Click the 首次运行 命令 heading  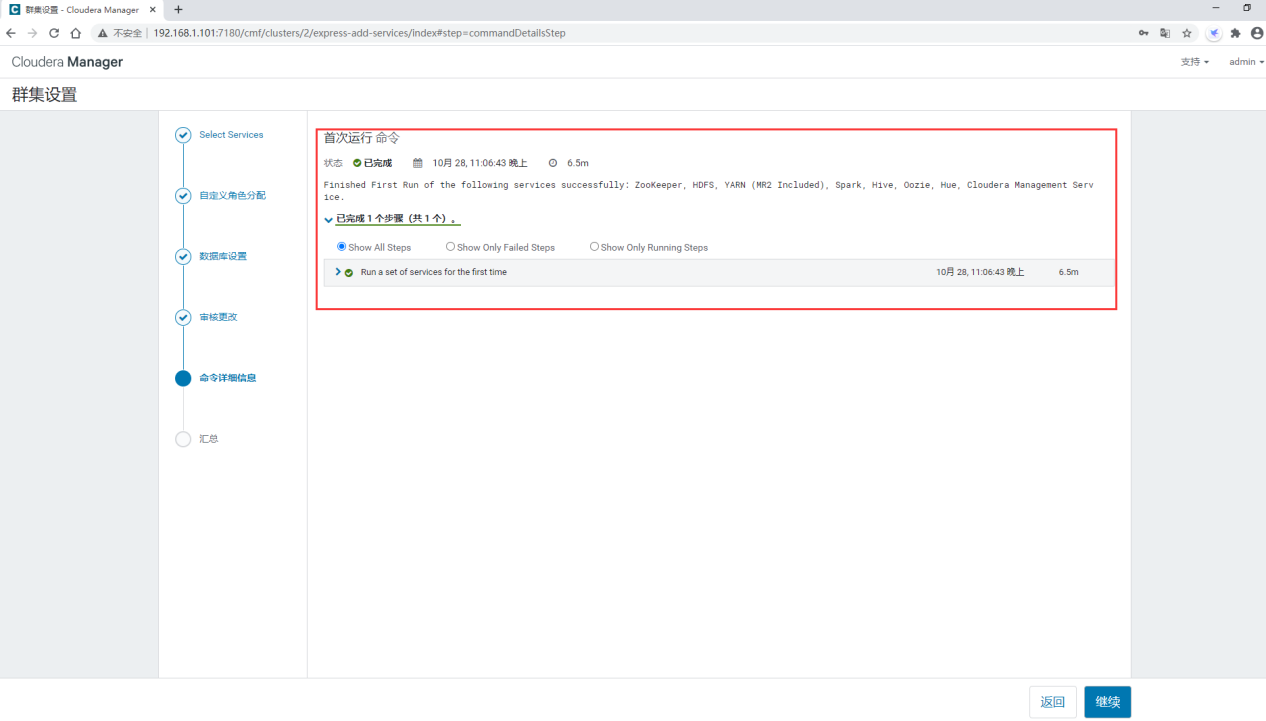362,138
